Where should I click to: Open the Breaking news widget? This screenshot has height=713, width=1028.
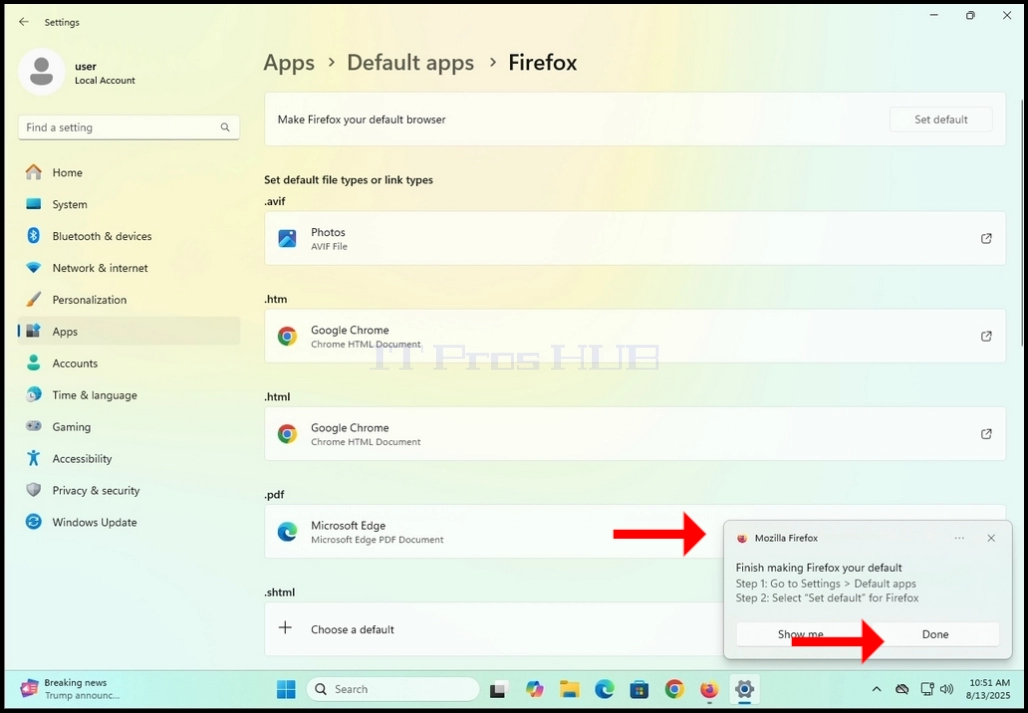(72, 689)
